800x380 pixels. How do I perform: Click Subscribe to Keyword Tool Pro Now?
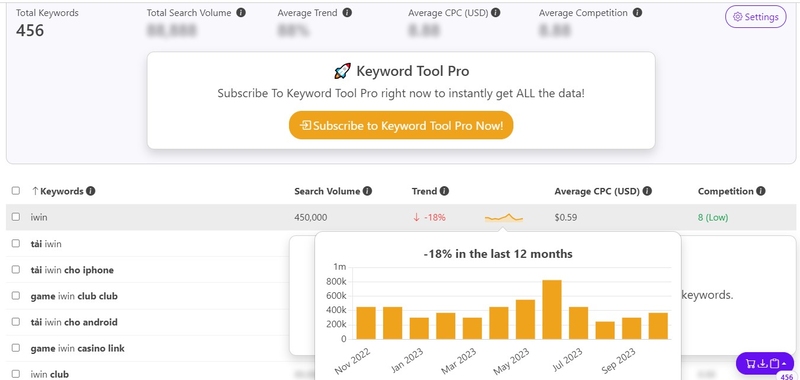pyautogui.click(x=401, y=125)
